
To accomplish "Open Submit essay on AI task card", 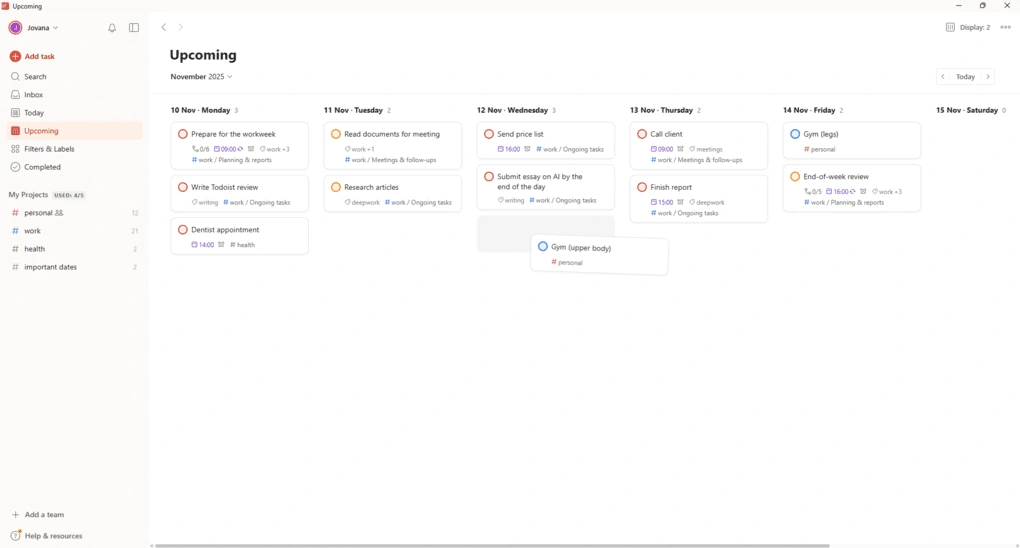I will click(x=546, y=187).
